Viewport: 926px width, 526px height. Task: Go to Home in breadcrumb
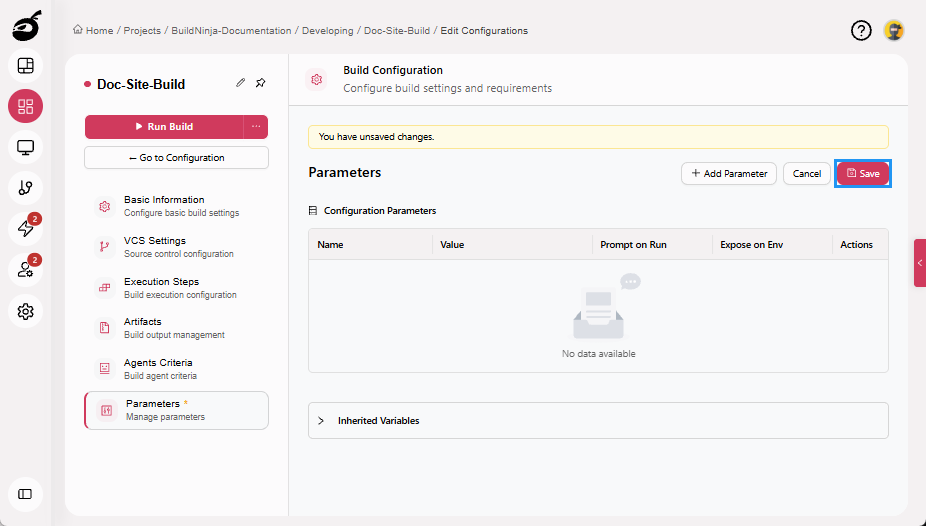93,30
